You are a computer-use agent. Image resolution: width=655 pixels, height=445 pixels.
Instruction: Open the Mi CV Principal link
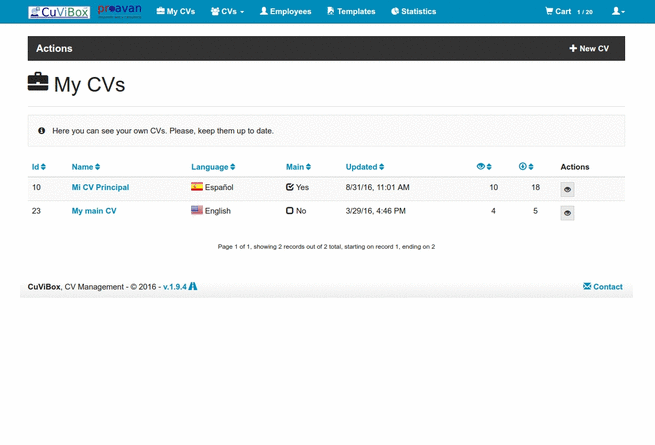click(x=100, y=187)
